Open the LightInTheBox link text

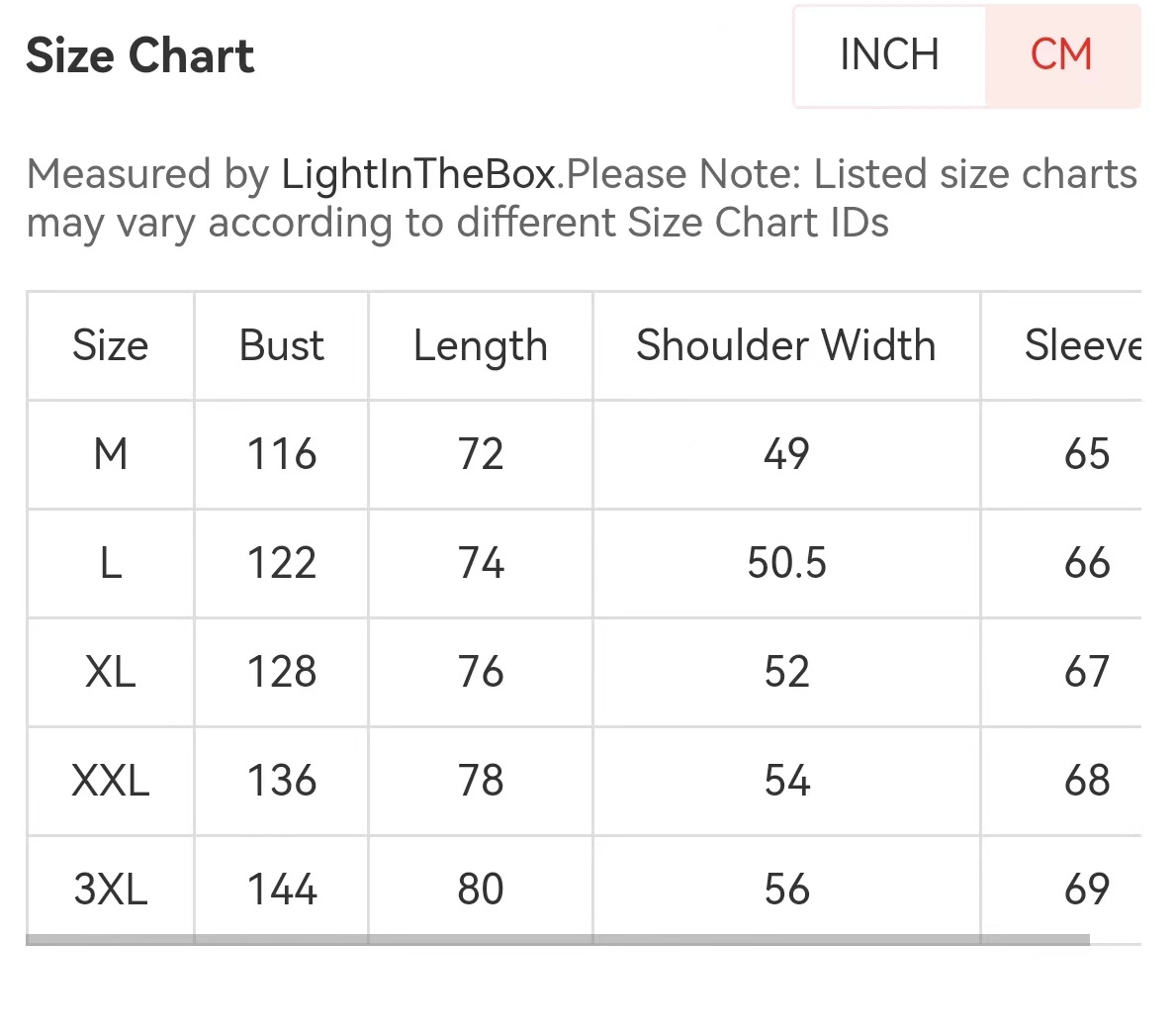coord(418,174)
